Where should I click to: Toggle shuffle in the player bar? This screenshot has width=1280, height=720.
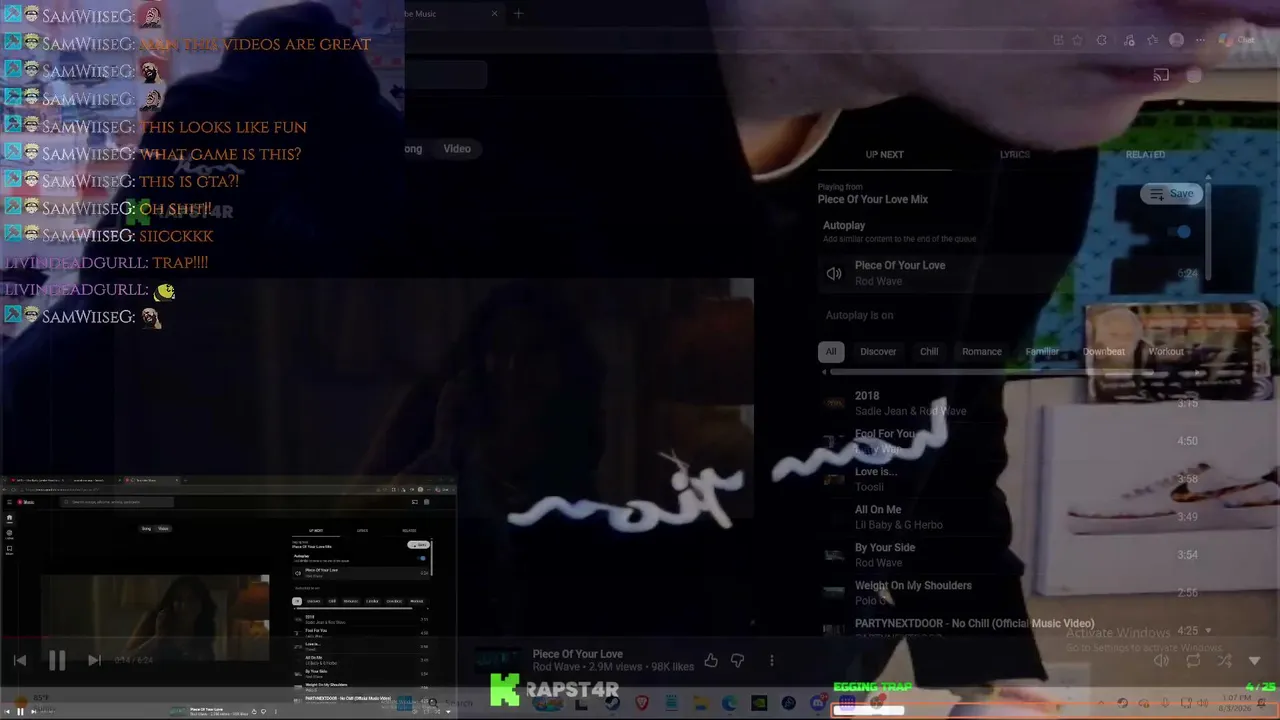pyautogui.click(x=1225, y=660)
